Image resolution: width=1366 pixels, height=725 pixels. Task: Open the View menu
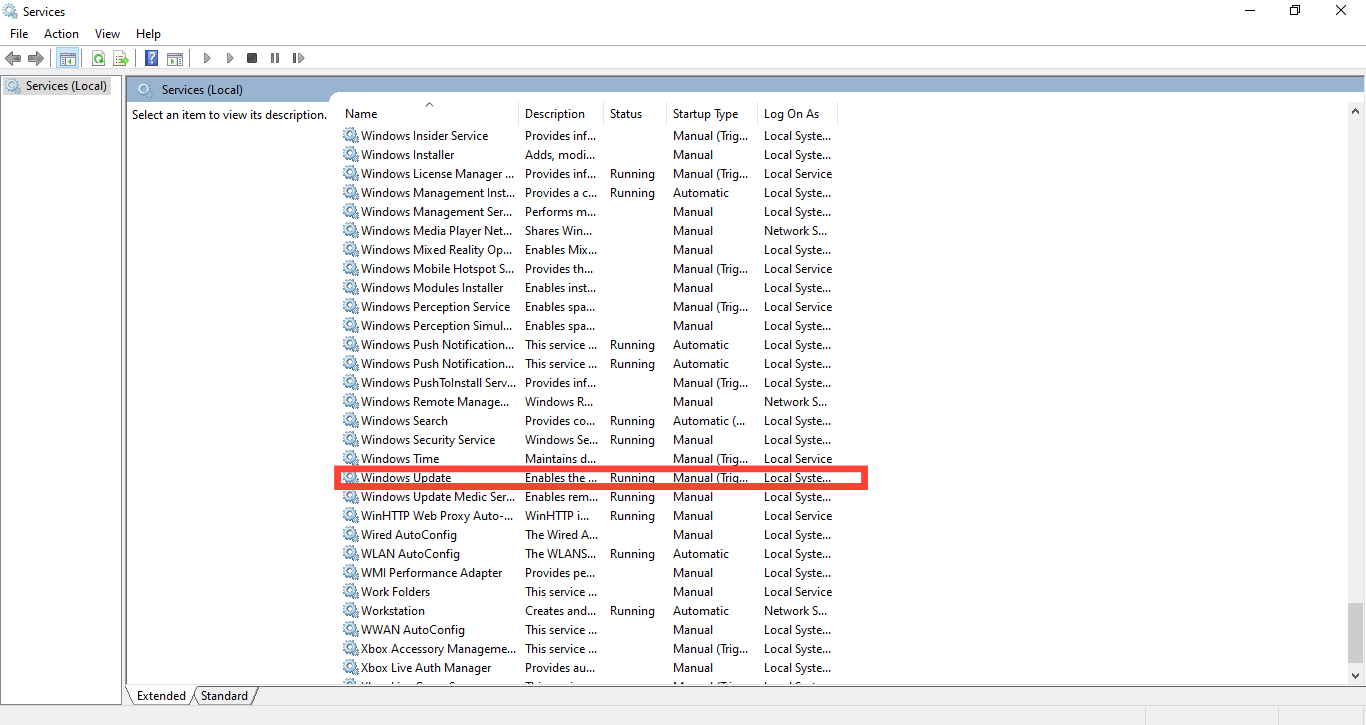[107, 33]
